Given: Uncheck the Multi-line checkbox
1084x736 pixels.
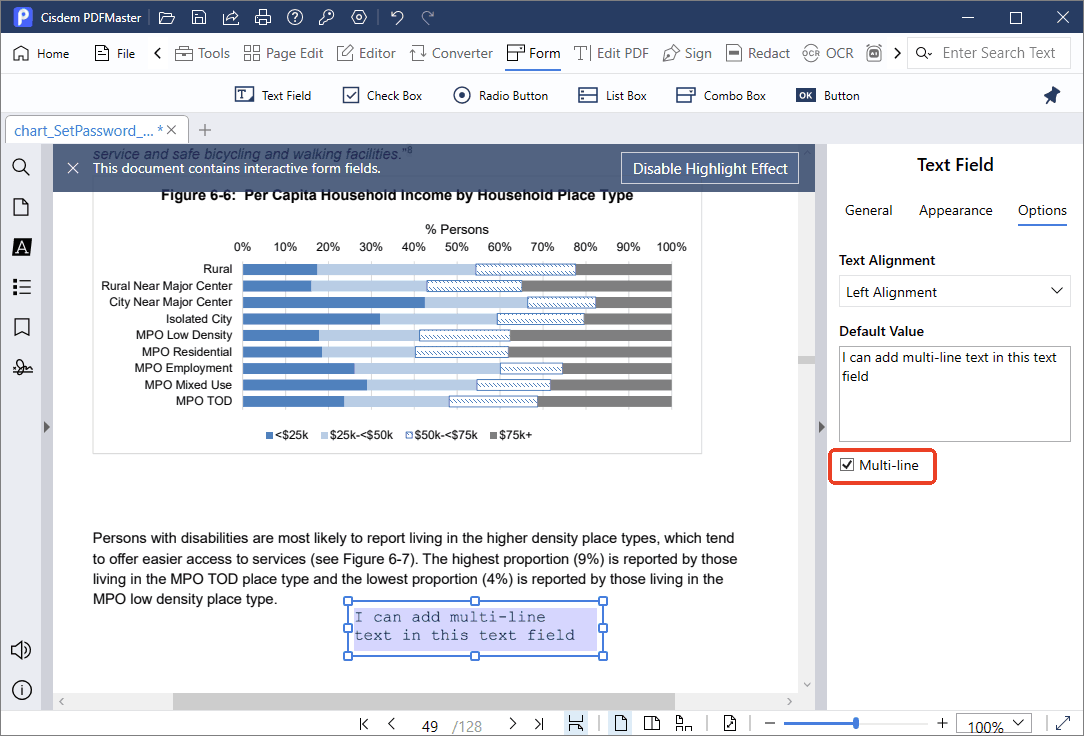Looking at the screenshot, I should (x=847, y=465).
